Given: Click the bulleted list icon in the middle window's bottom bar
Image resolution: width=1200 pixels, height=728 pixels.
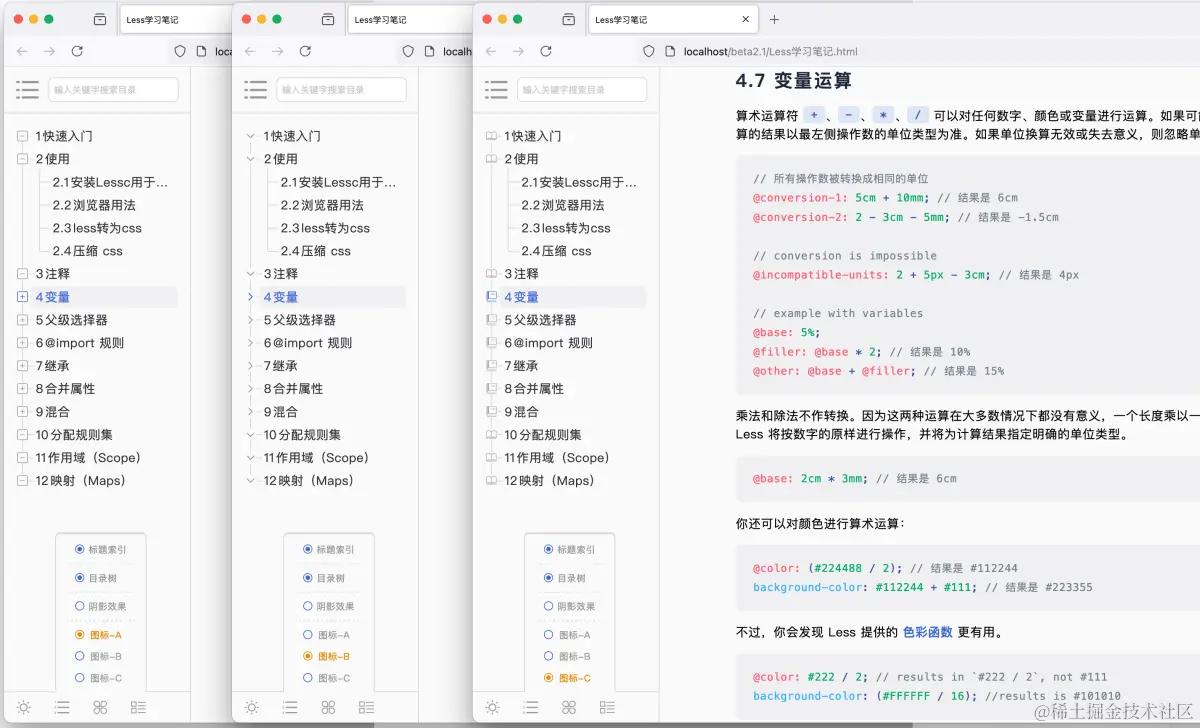Looking at the screenshot, I should coord(290,707).
